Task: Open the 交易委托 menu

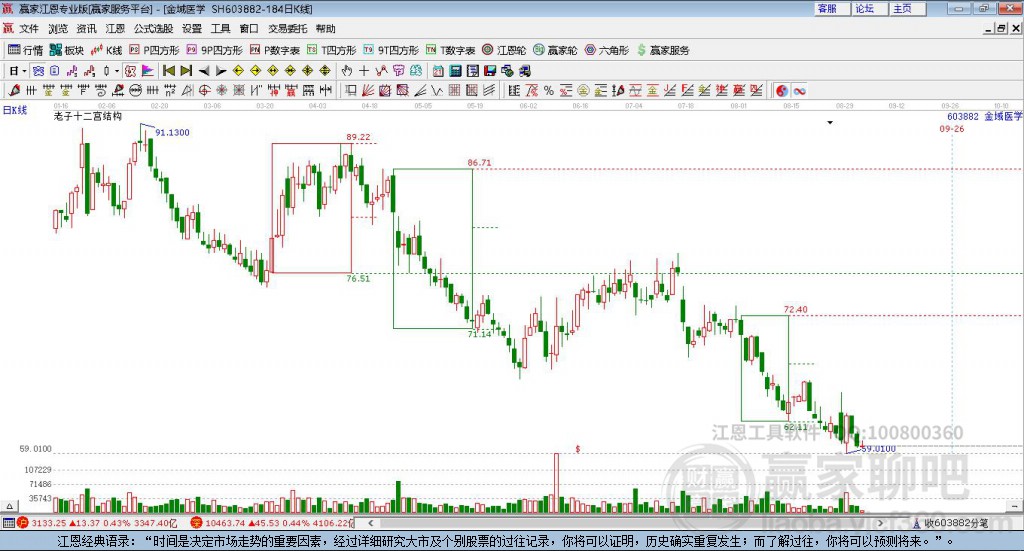Action: [x=287, y=28]
